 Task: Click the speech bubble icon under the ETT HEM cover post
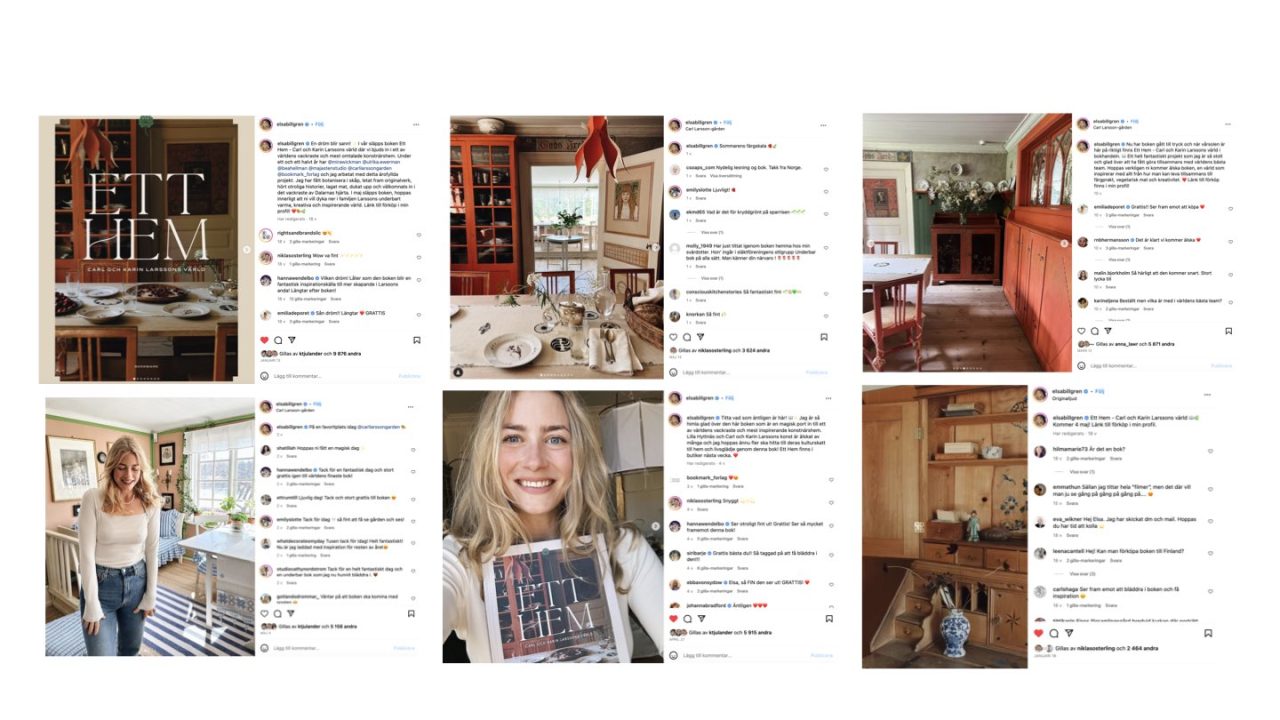coord(278,340)
